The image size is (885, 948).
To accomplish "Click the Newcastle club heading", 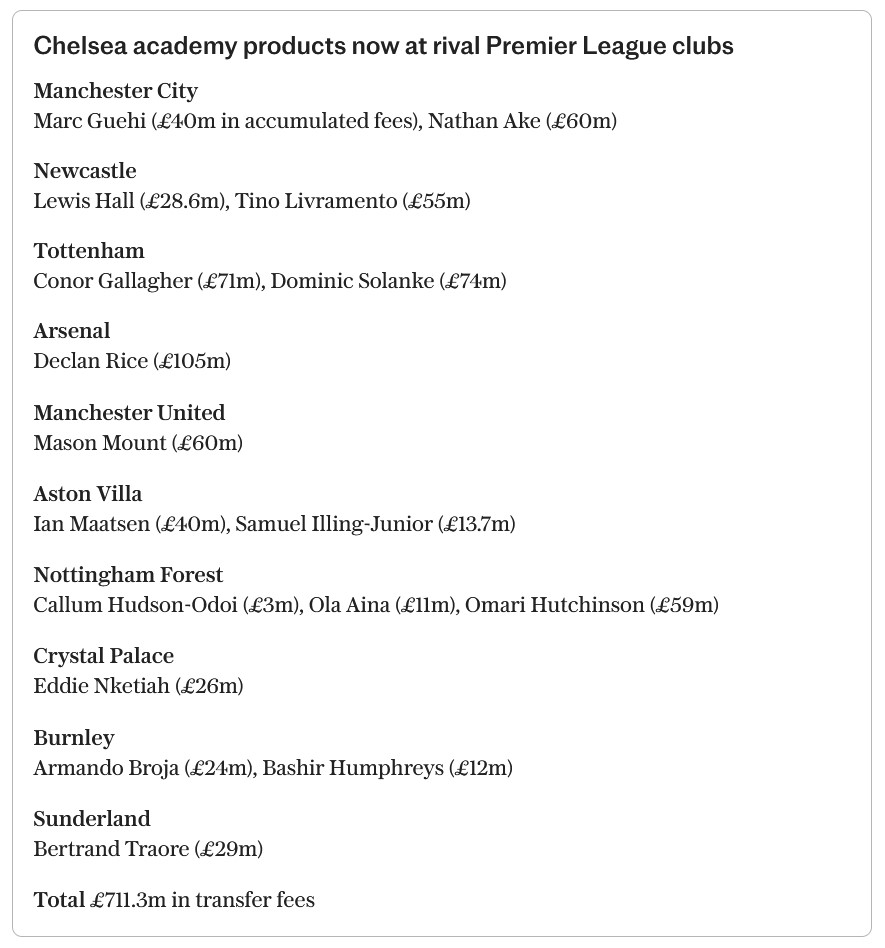I will click(x=85, y=171).
